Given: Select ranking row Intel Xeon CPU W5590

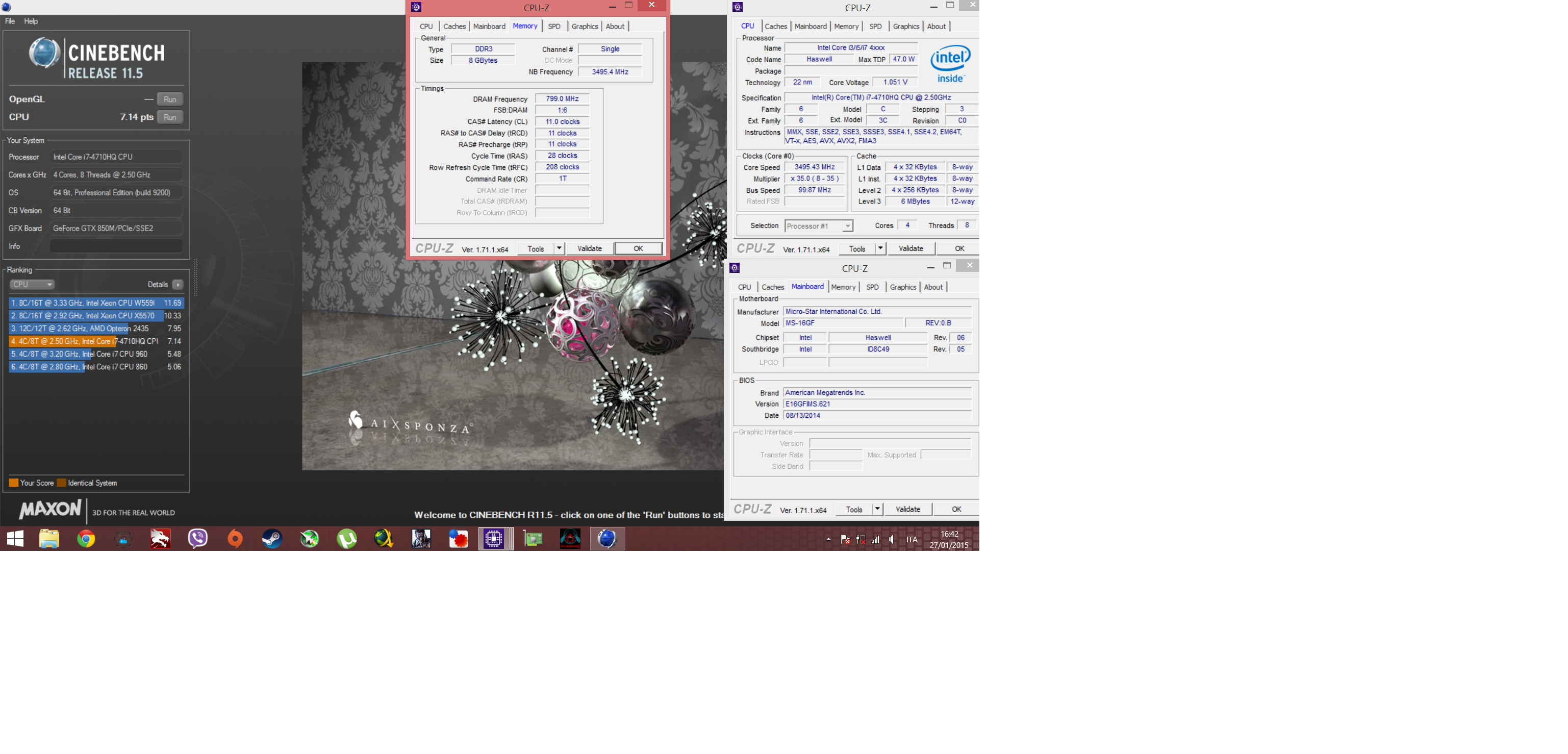Looking at the screenshot, I should tap(96, 303).
